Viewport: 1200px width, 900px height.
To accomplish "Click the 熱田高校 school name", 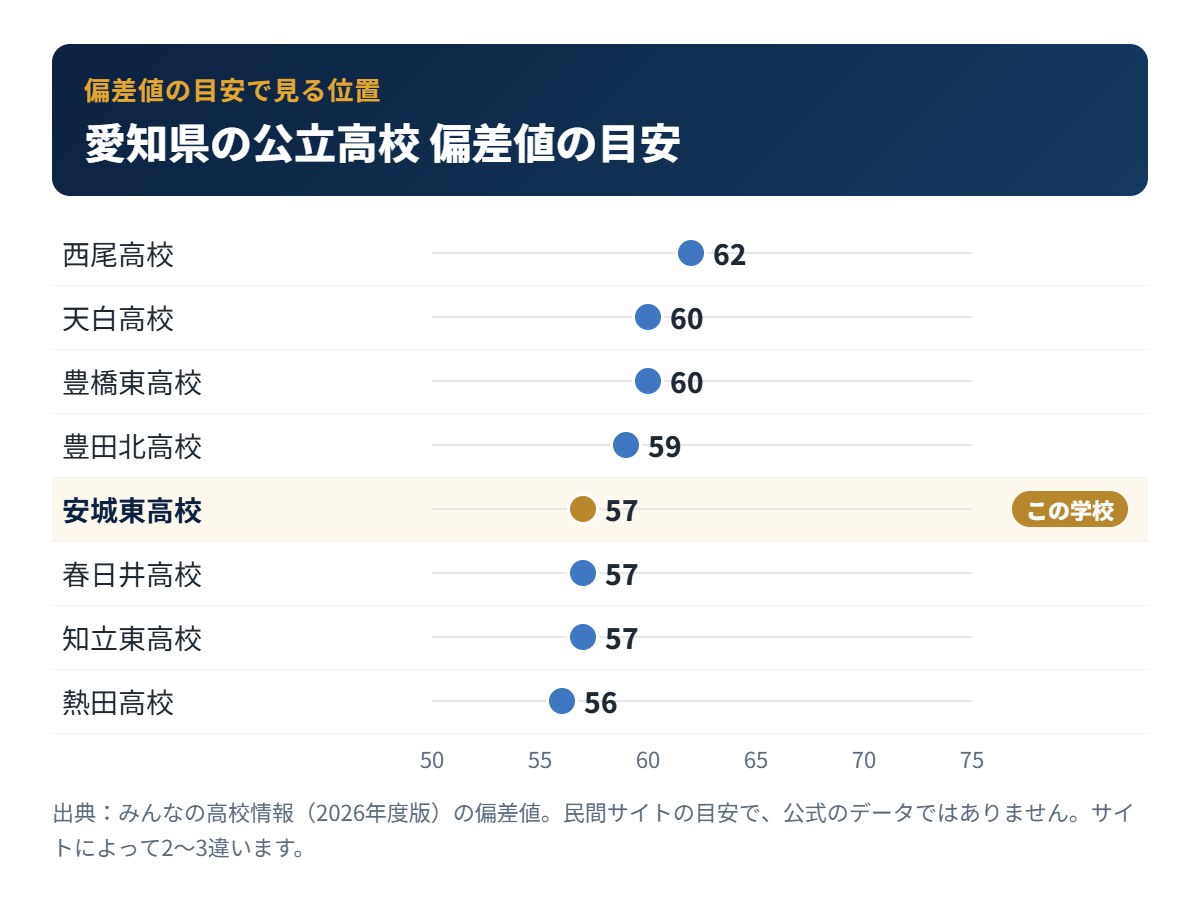I will click(x=118, y=703).
